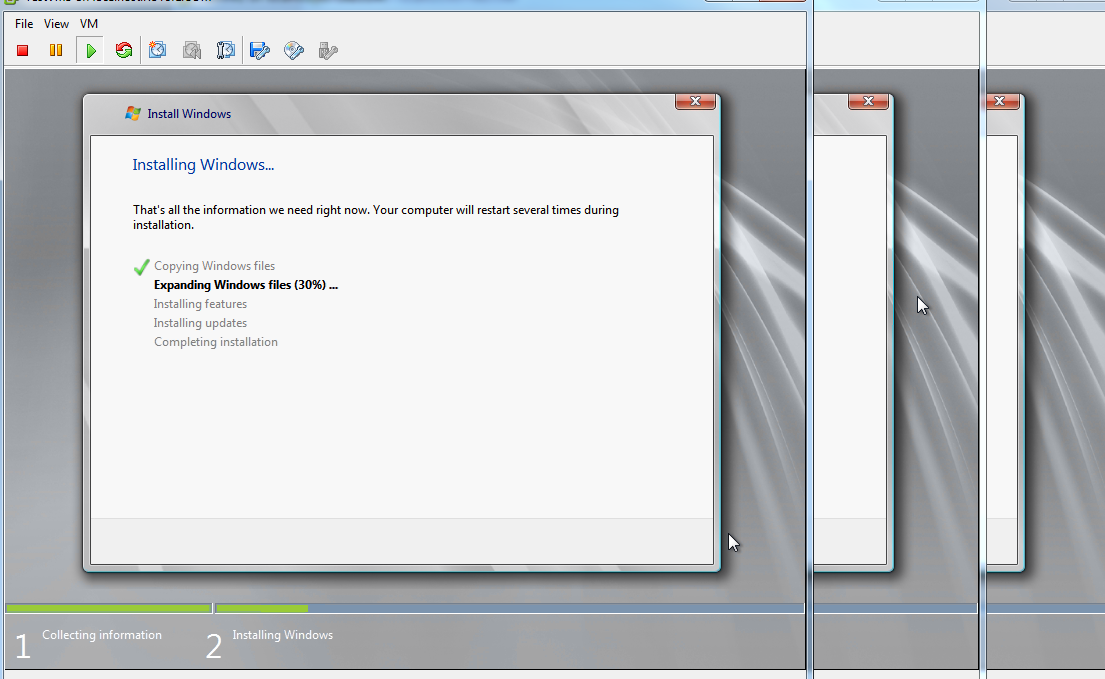Viewport: 1105px width, 679px height.
Task: Click the USB device connection icon
Action: click(328, 50)
